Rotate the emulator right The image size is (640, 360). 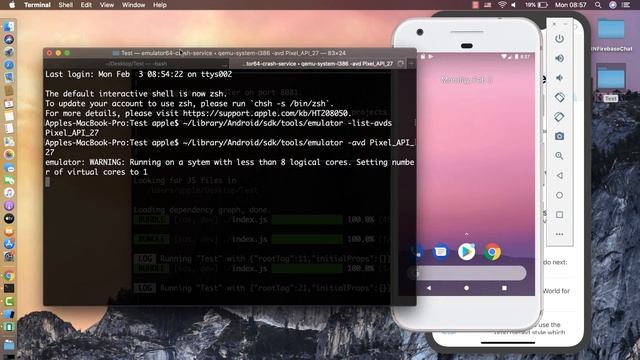tap(559, 117)
